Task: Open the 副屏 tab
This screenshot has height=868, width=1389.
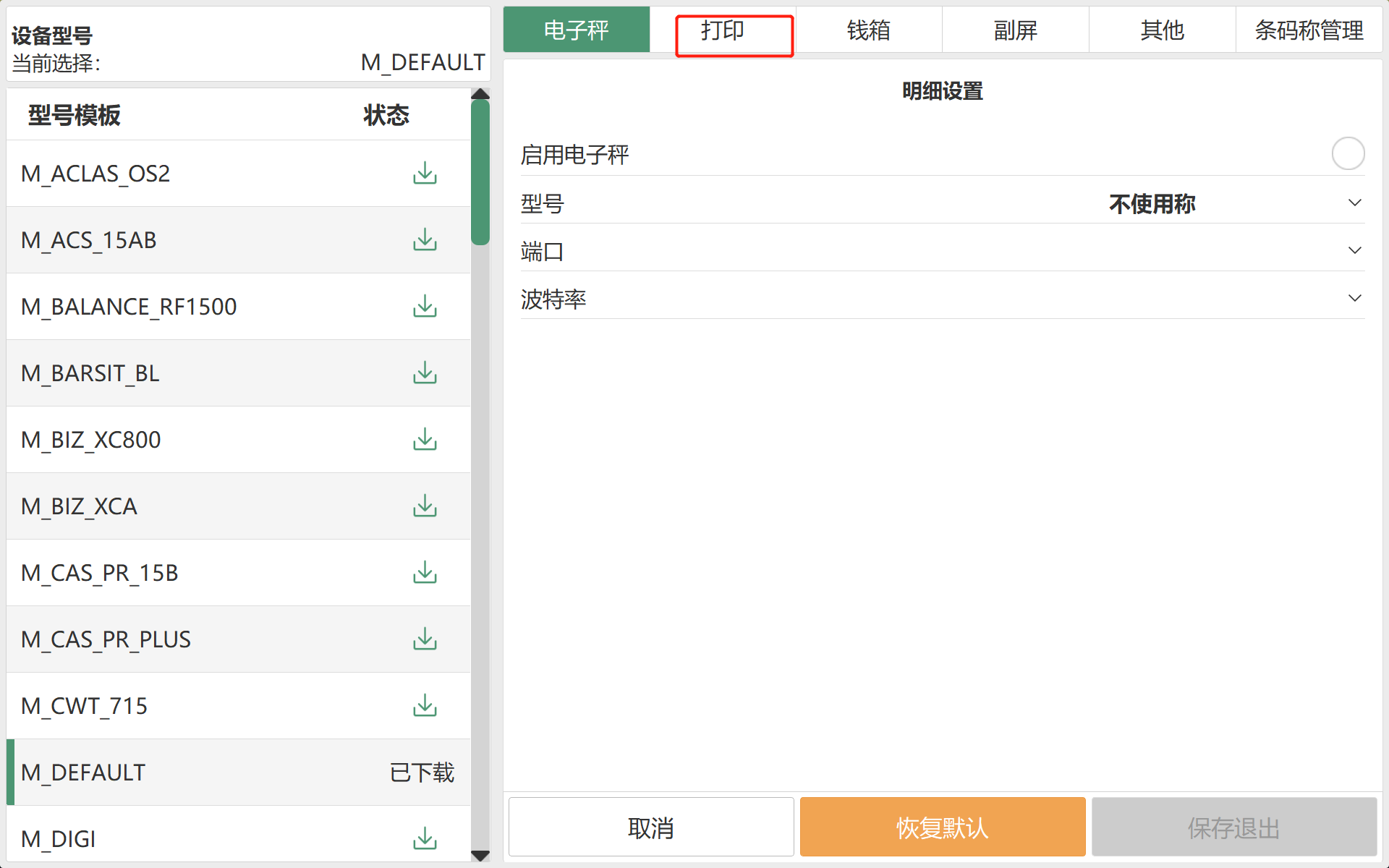Action: 1016,30
